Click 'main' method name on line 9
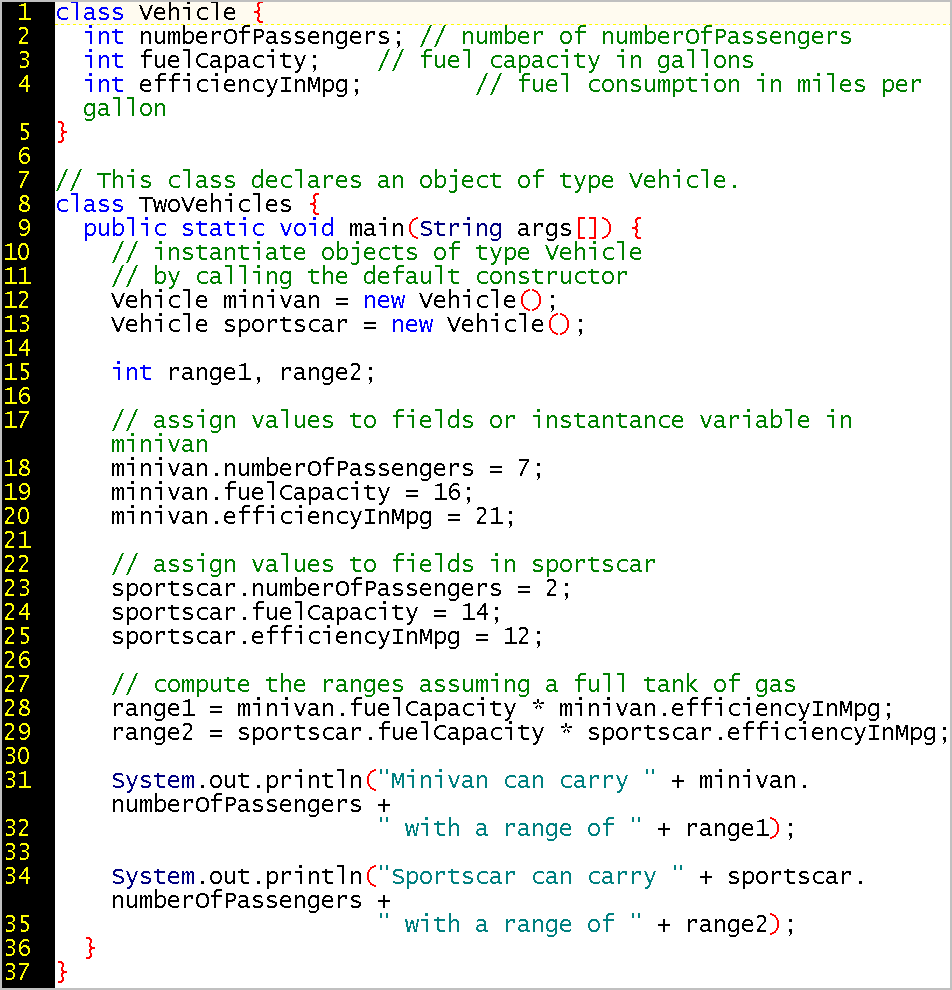This screenshot has width=952, height=990. point(377,228)
